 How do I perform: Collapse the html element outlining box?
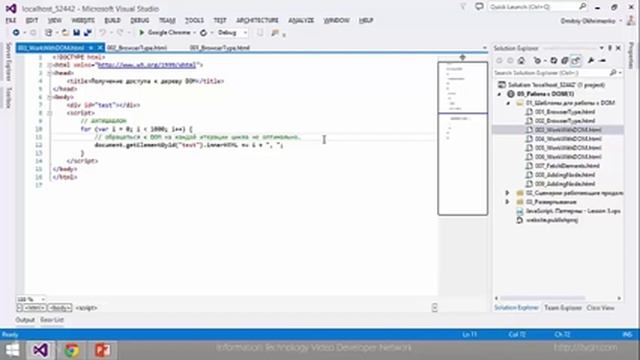[49, 65]
